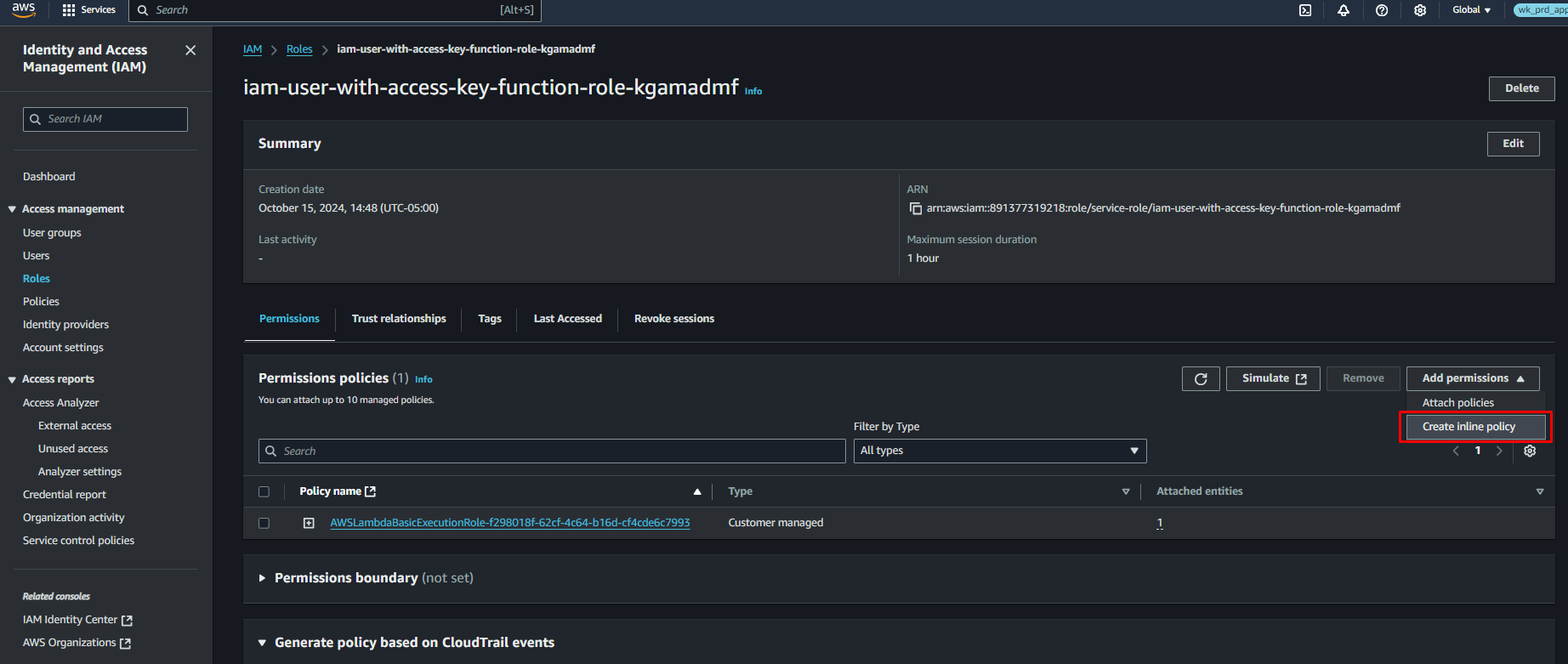Click the disabled Remove button
The height and width of the screenshot is (664, 1568).
click(x=1363, y=378)
